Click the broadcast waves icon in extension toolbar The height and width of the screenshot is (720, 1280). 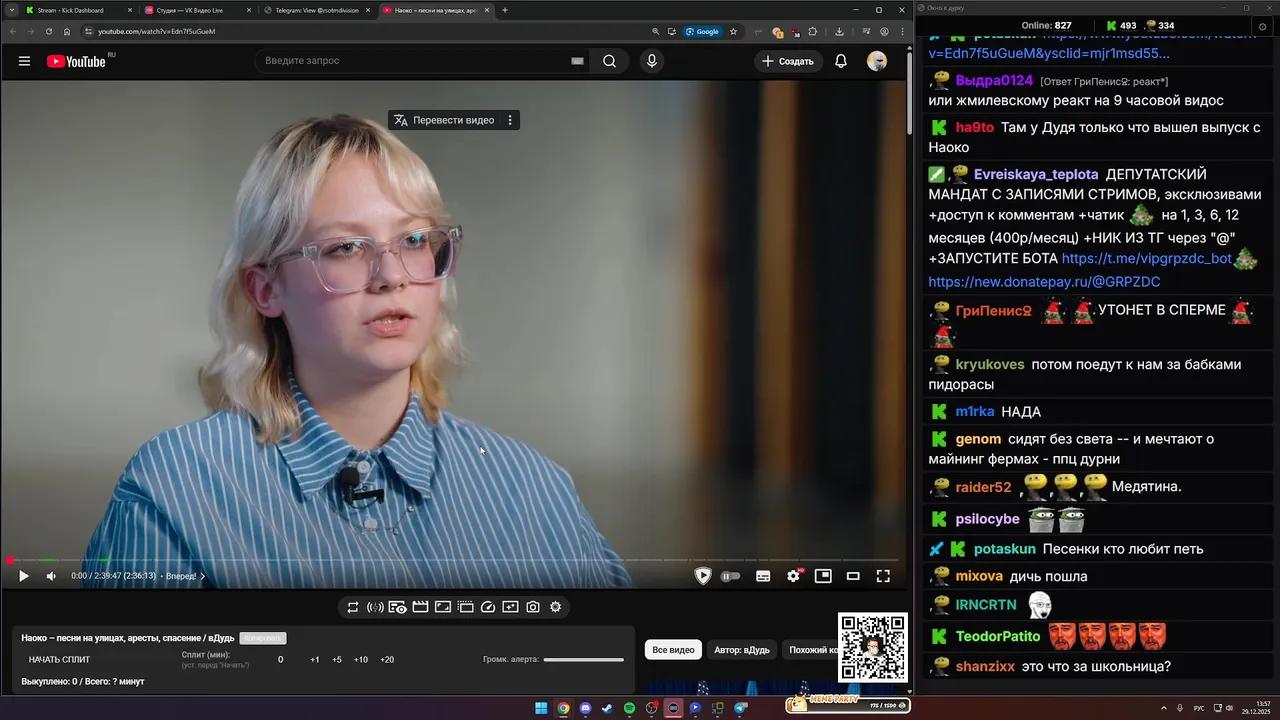[x=375, y=607]
